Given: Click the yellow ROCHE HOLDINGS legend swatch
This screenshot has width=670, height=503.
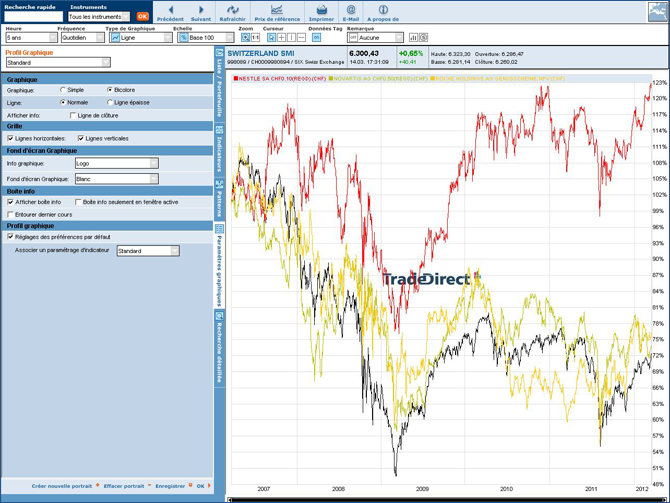Looking at the screenshot, I should (432, 79).
